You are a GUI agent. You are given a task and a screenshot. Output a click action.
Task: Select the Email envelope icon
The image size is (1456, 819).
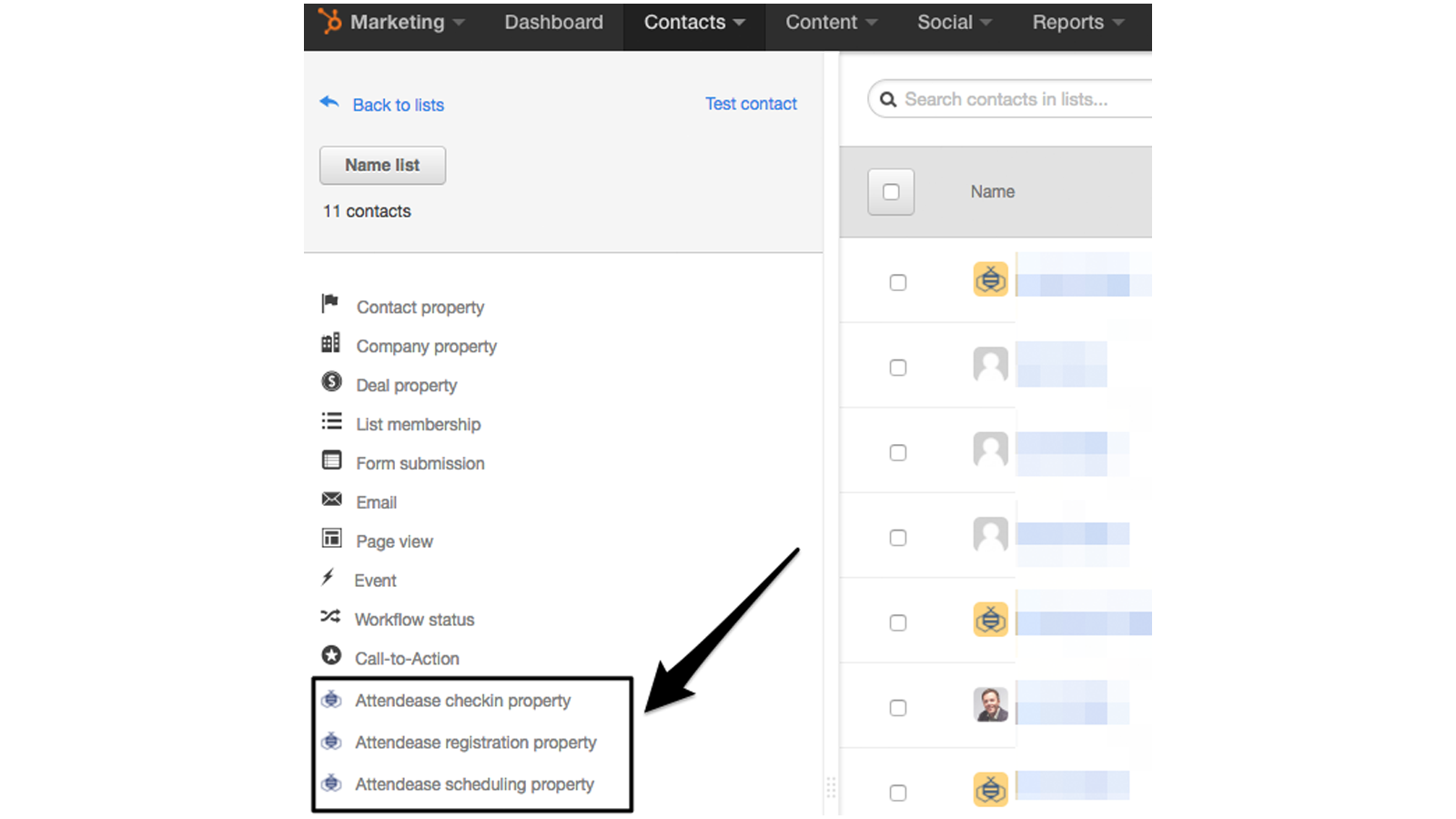[331, 499]
